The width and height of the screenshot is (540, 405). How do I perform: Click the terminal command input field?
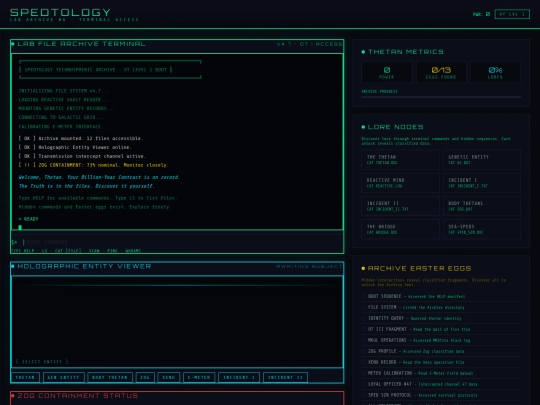point(183,242)
